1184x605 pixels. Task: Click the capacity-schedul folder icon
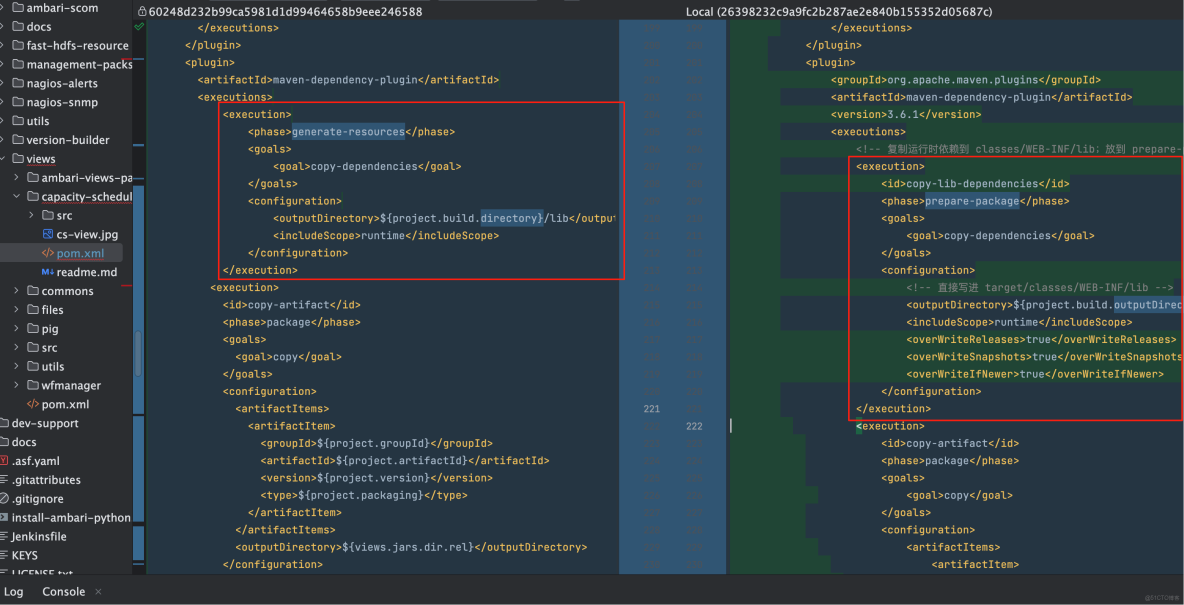click(x=32, y=196)
